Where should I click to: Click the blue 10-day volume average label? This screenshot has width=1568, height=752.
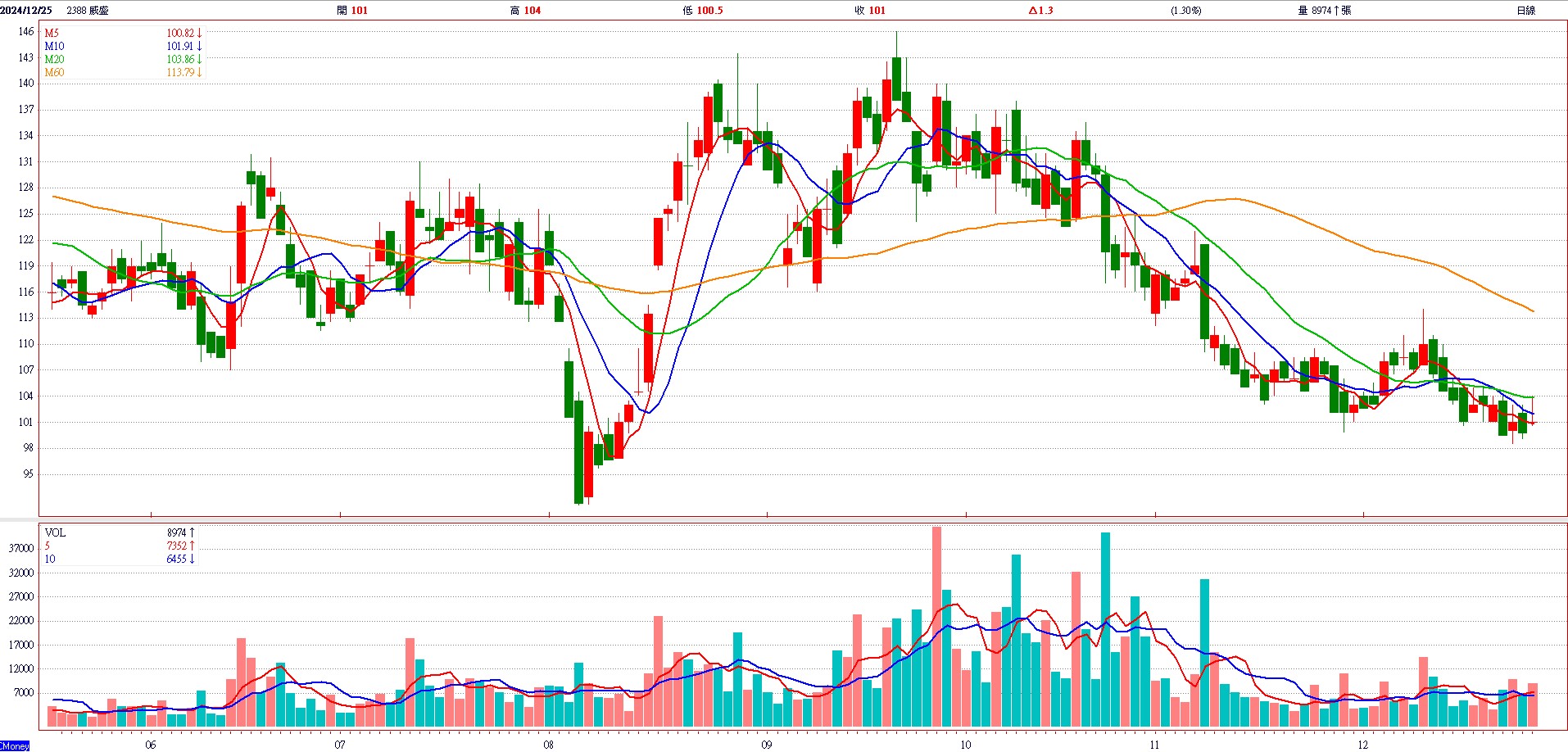(x=50, y=559)
